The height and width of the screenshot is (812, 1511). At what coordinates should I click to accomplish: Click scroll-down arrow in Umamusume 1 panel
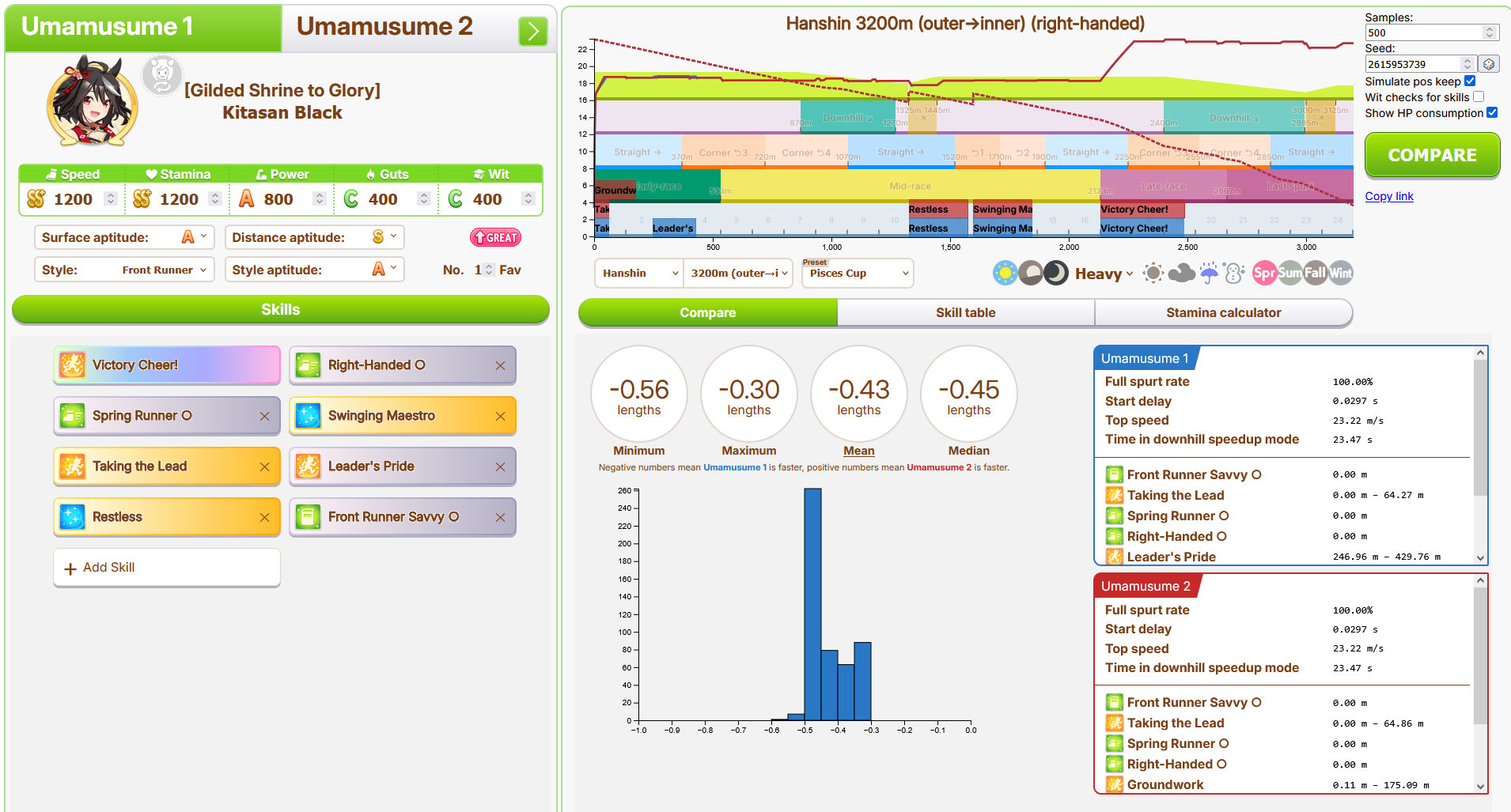[x=1480, y=558]
